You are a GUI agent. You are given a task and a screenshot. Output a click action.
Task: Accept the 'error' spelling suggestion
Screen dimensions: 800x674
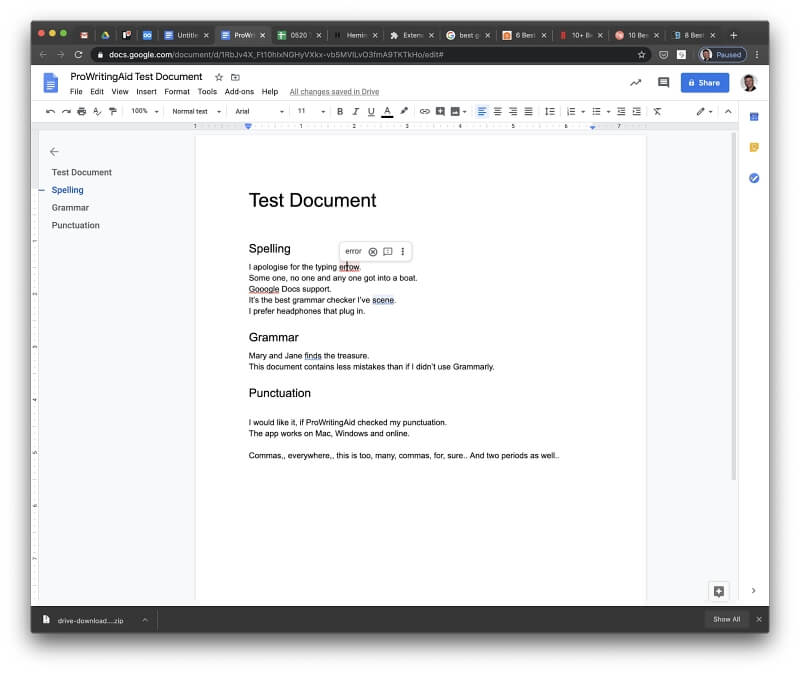point(353,251)
